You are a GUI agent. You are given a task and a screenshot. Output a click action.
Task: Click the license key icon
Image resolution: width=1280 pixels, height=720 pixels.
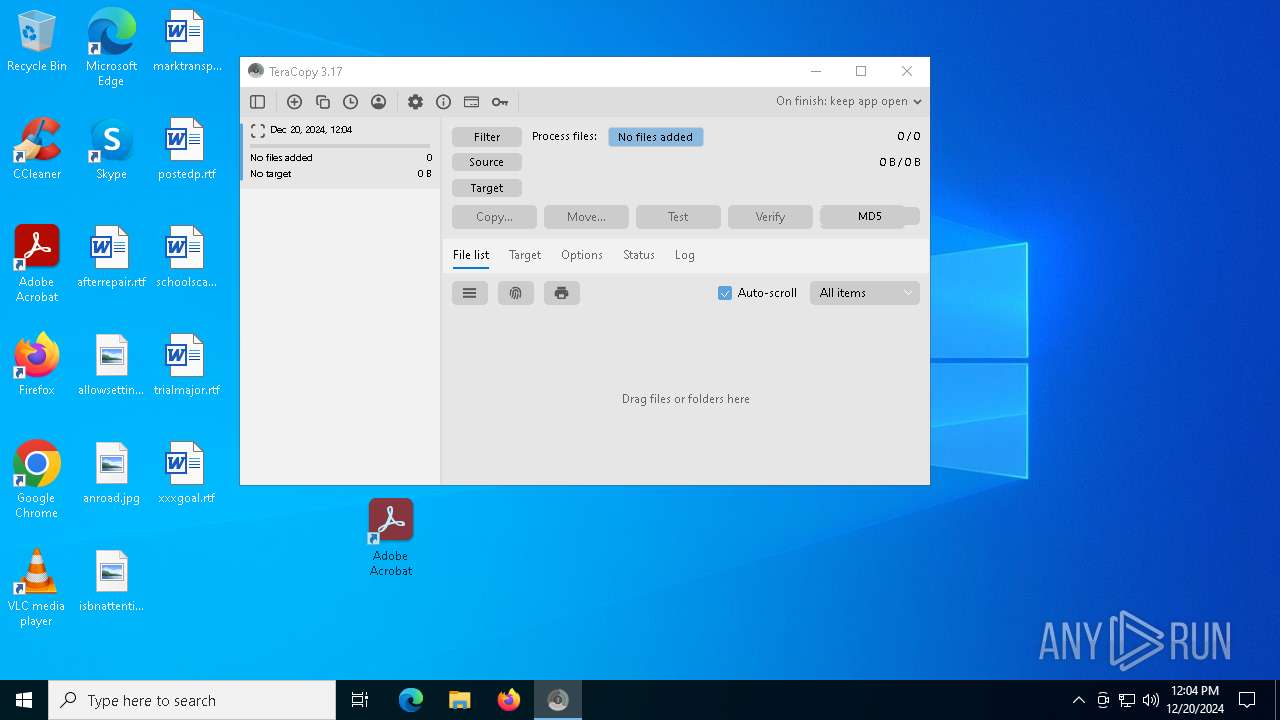tap(500, 102)
